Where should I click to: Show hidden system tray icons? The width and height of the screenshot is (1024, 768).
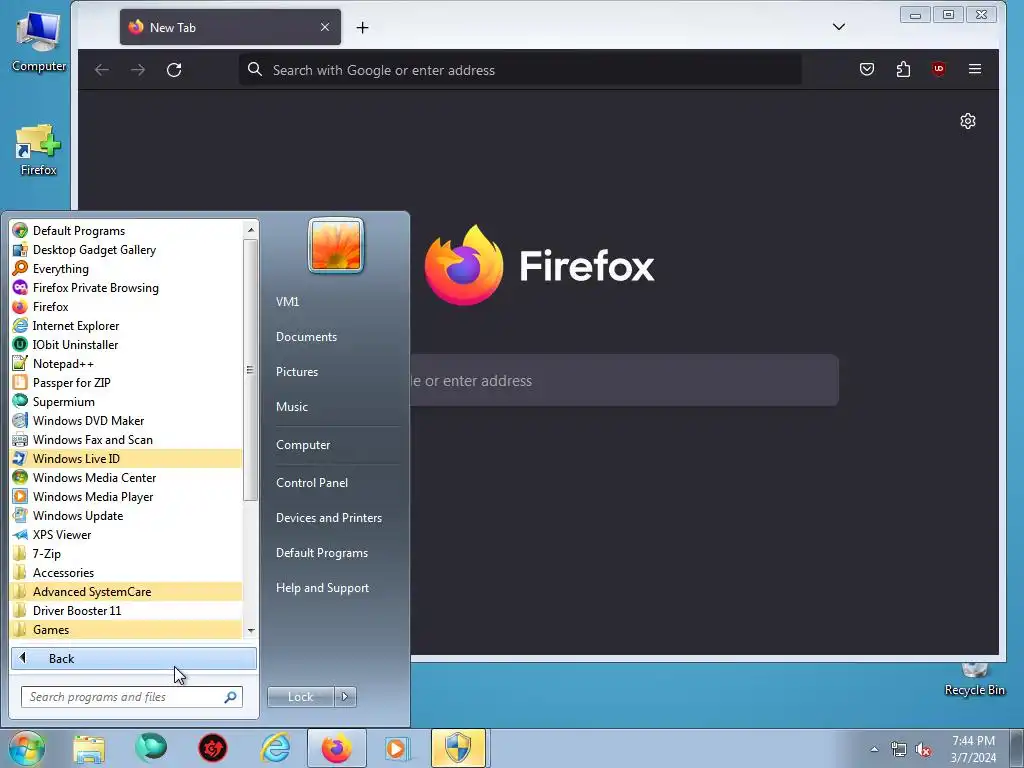874,749
